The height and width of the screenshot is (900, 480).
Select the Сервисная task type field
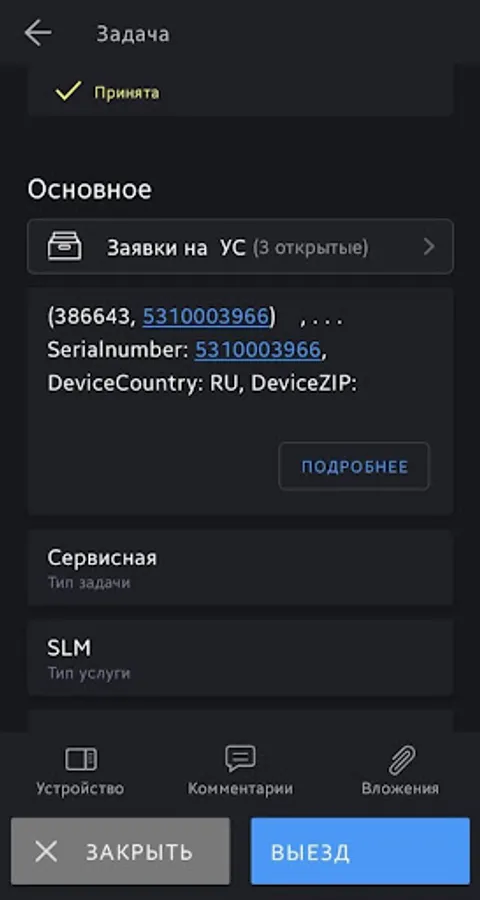(x=240, y=568)
